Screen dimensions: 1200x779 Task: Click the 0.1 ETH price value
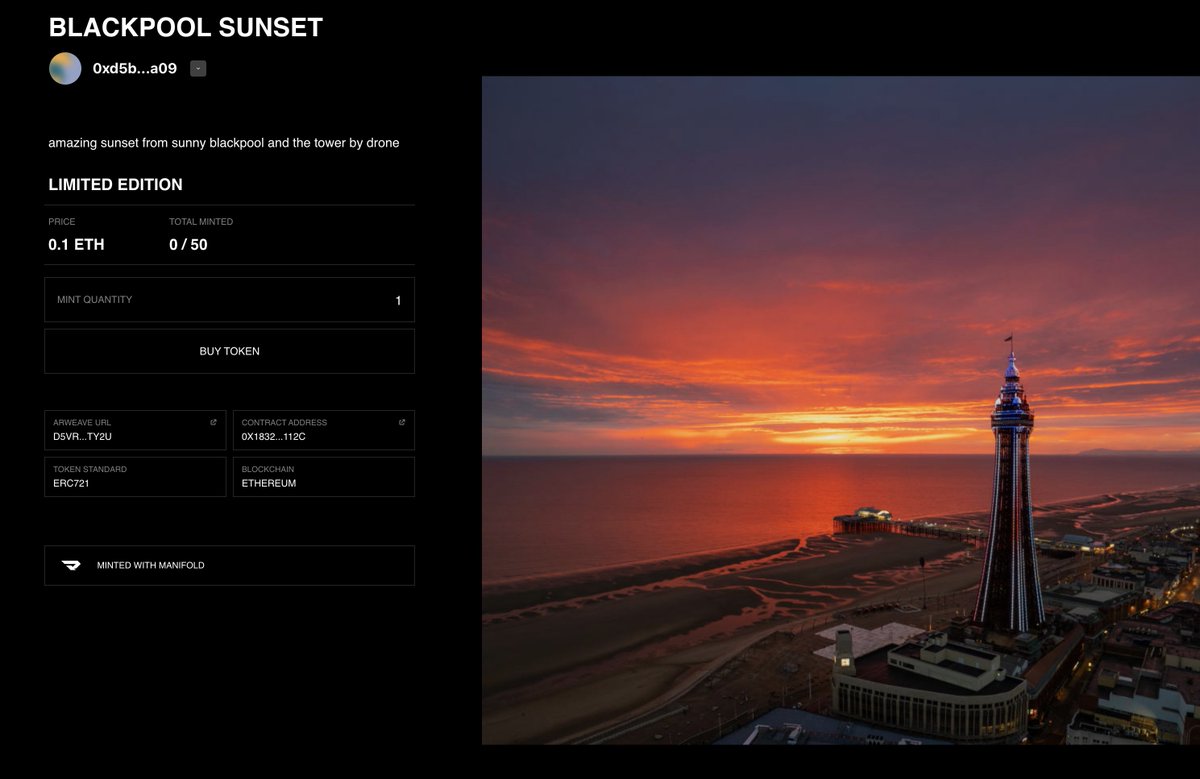(x=76, y=244)
